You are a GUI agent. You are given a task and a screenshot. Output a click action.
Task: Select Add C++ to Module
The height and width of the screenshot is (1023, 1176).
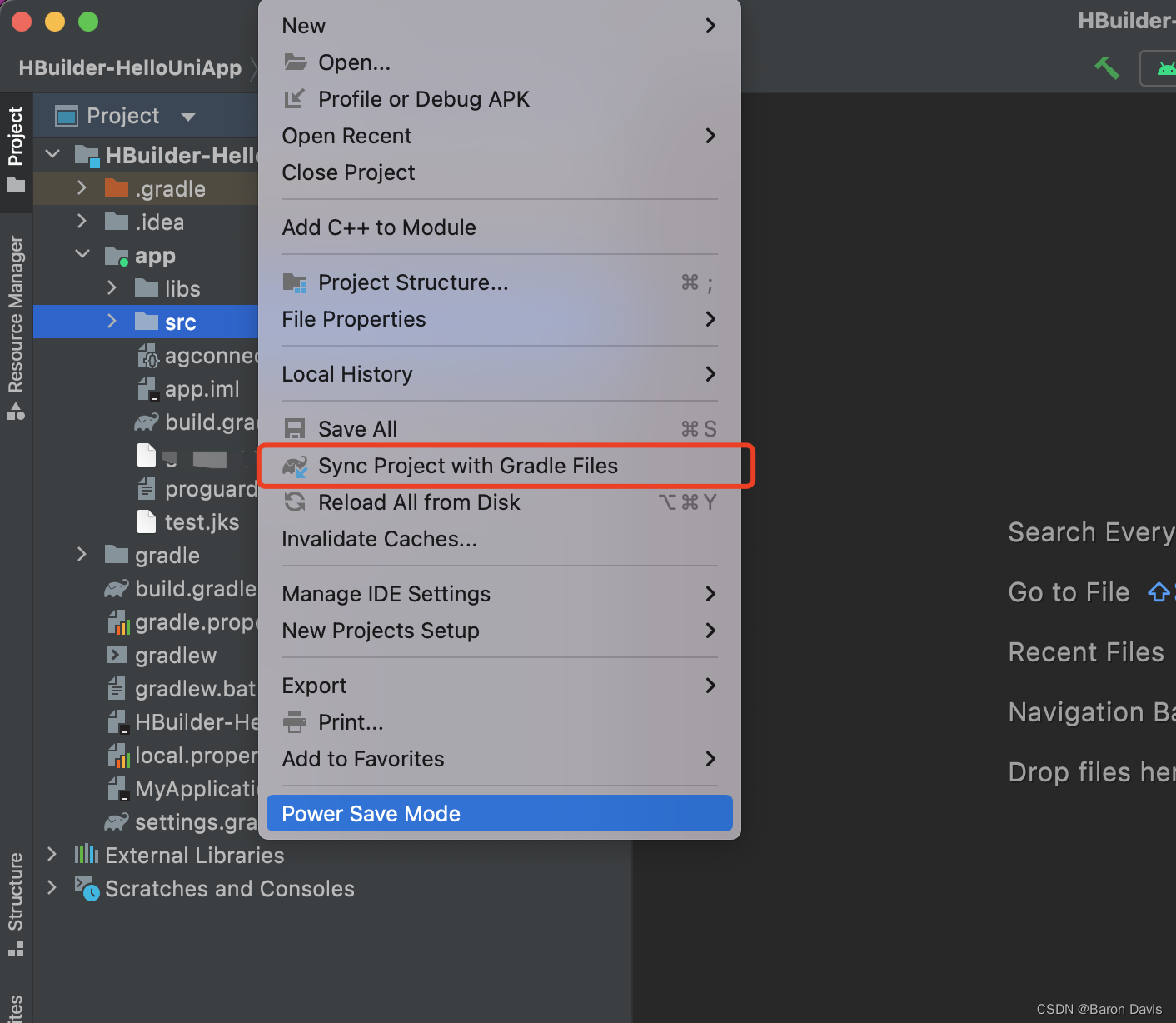point(500,227)
